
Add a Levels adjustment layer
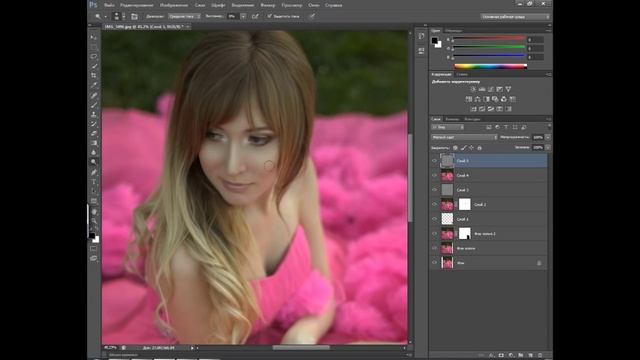[x=482, y=89]
